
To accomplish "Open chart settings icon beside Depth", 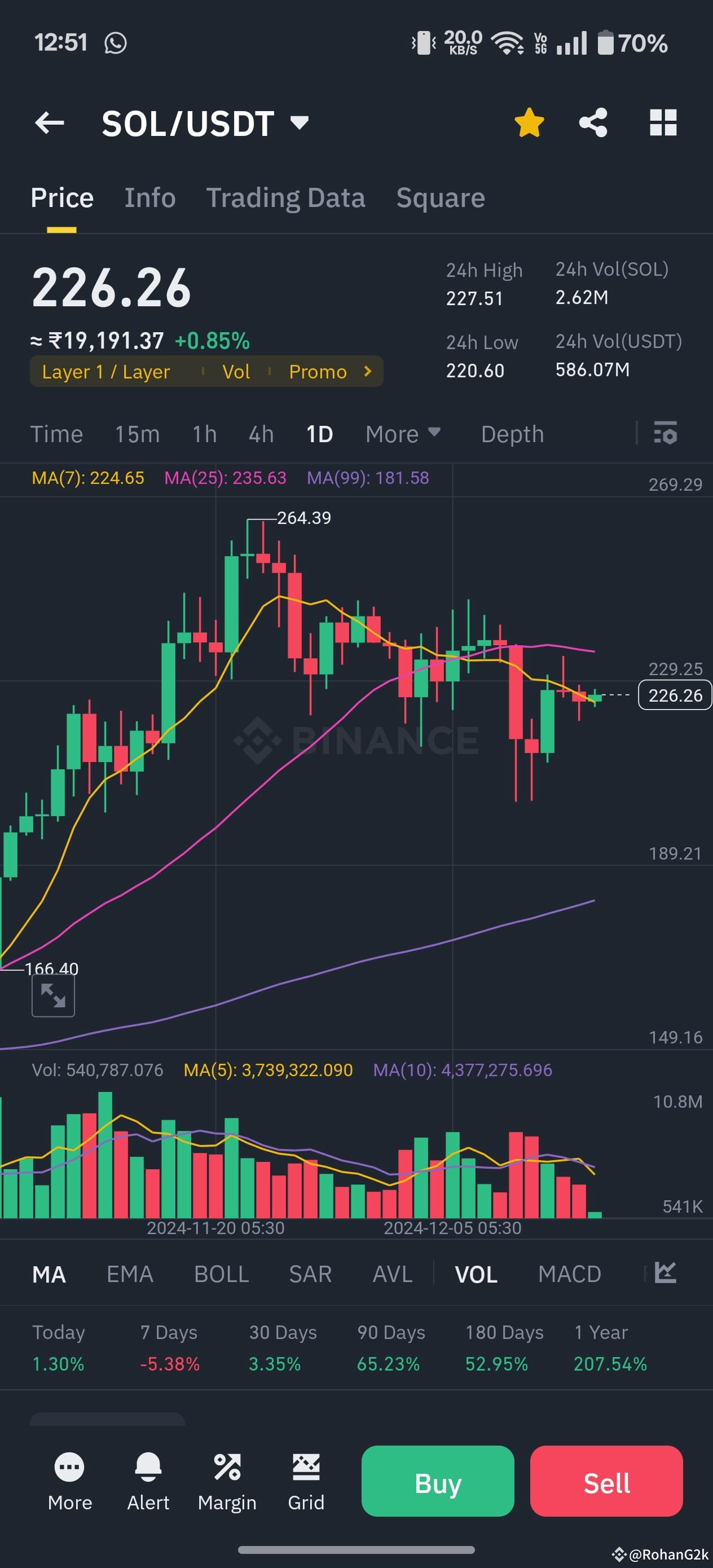I will click(x=666, y=434).
